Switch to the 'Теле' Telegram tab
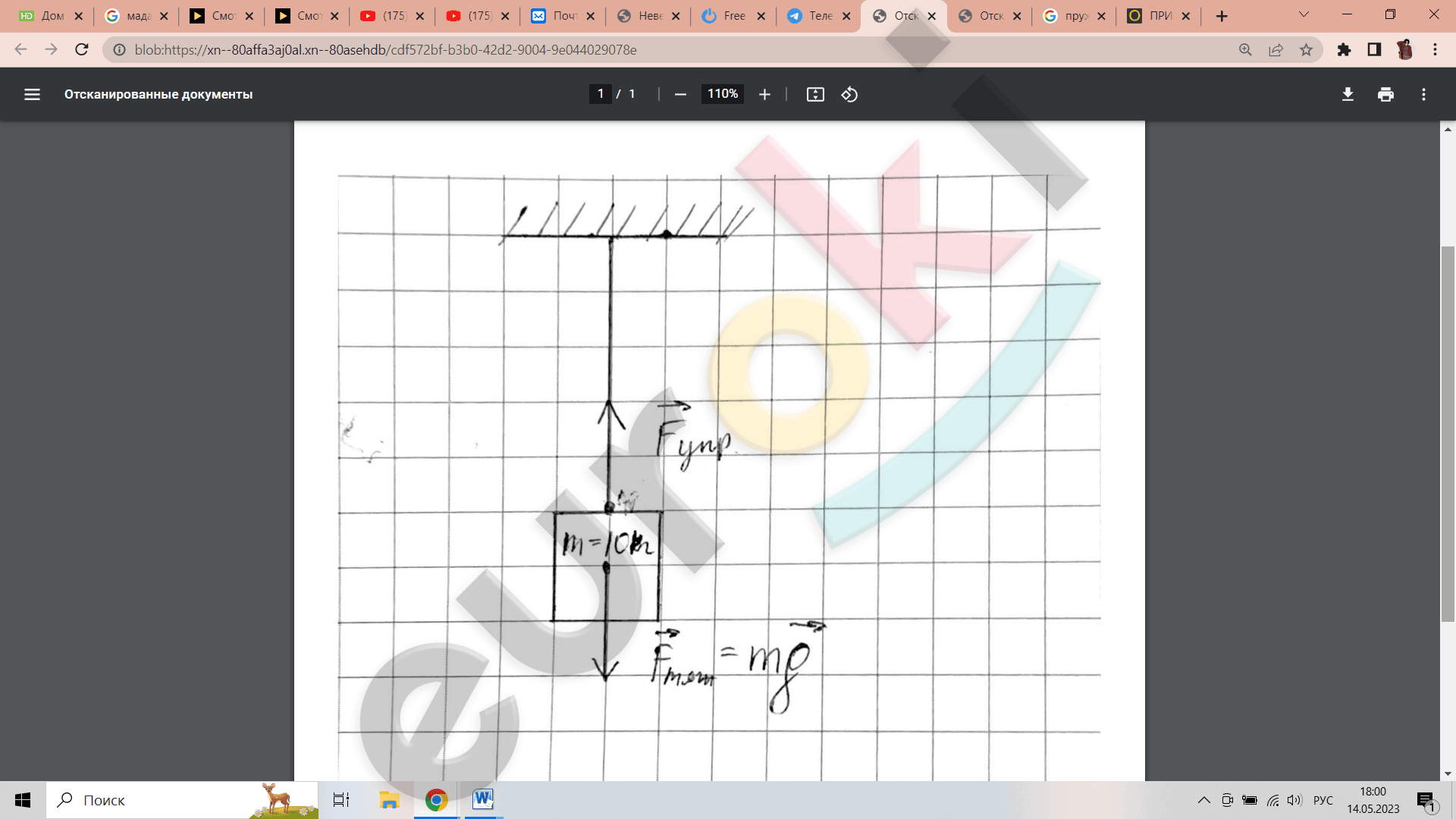This screenshot has width=1456, height=819. pyautogui.click(x=819, y=16)
